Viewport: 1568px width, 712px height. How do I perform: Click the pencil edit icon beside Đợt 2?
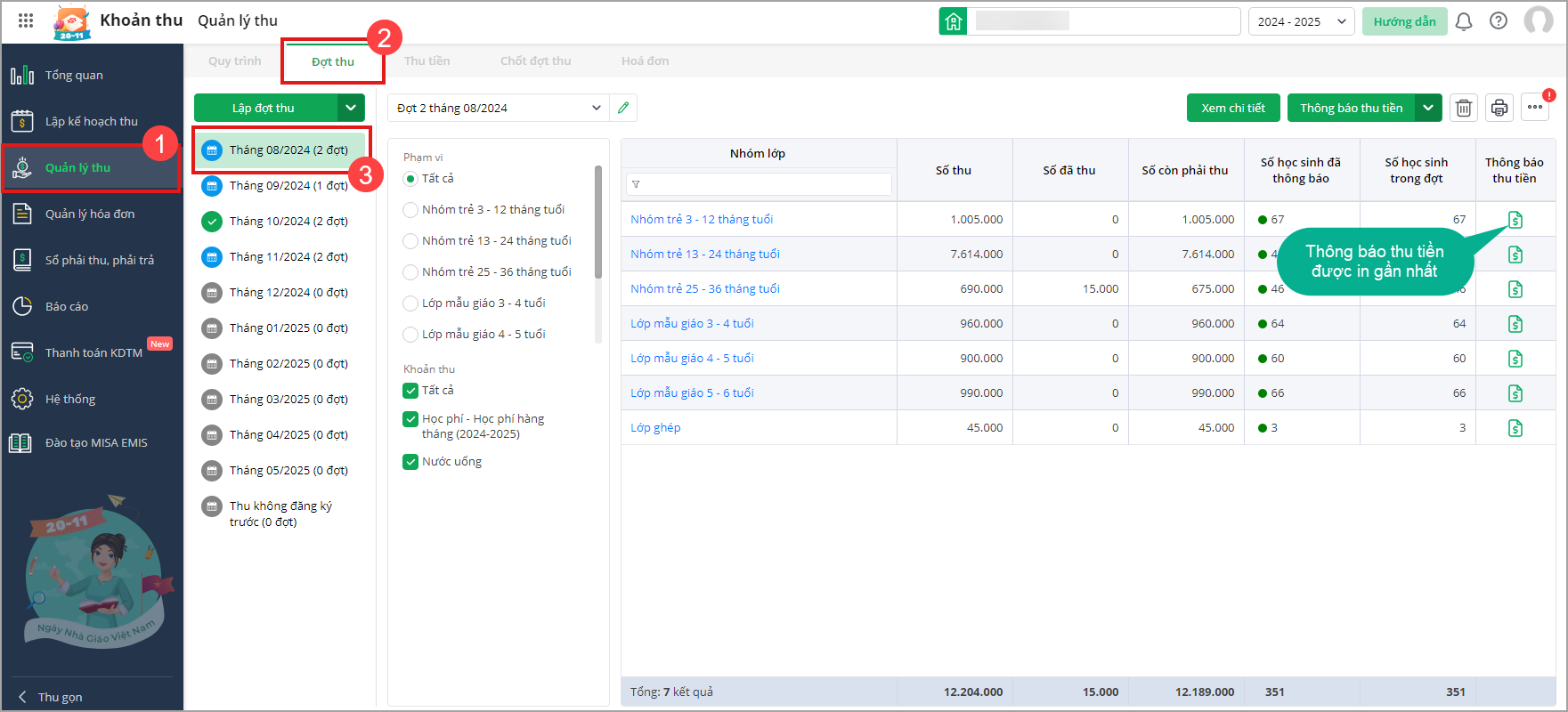click(x=623, y=108)
